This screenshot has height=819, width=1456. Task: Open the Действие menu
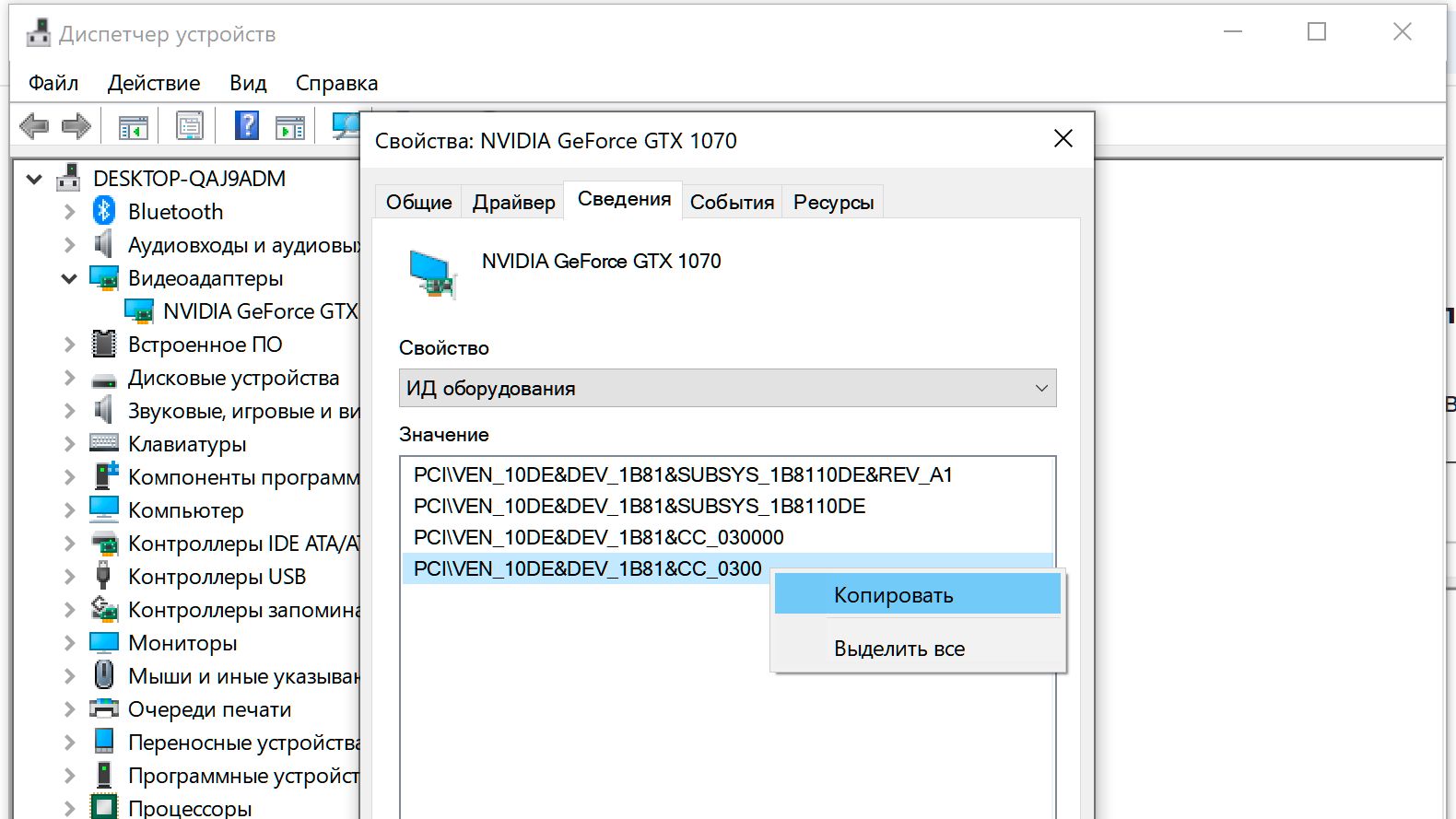[154, 83]
